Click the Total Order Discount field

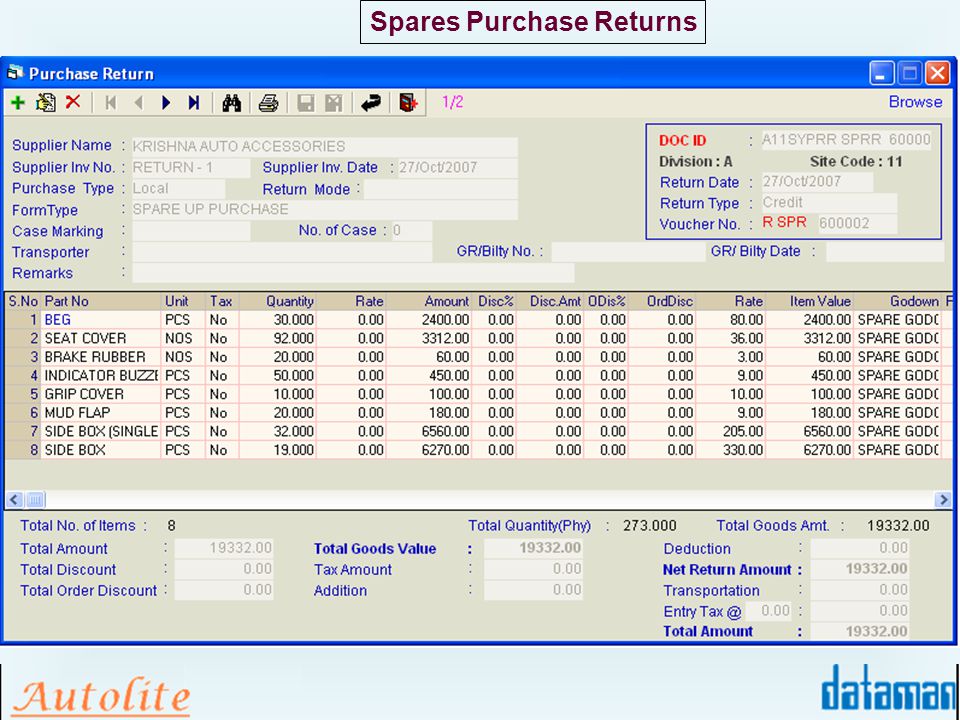click(223, 590)
